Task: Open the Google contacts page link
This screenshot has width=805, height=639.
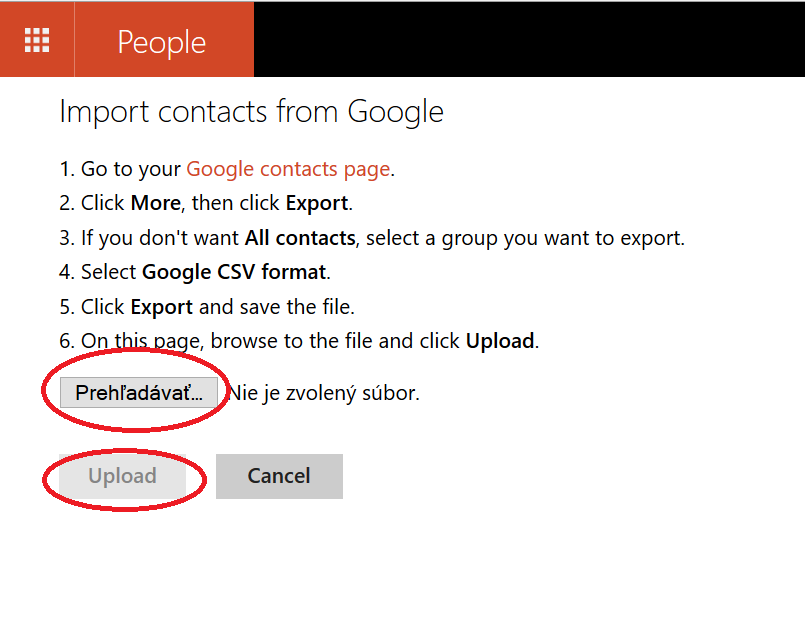Action: 288,169
